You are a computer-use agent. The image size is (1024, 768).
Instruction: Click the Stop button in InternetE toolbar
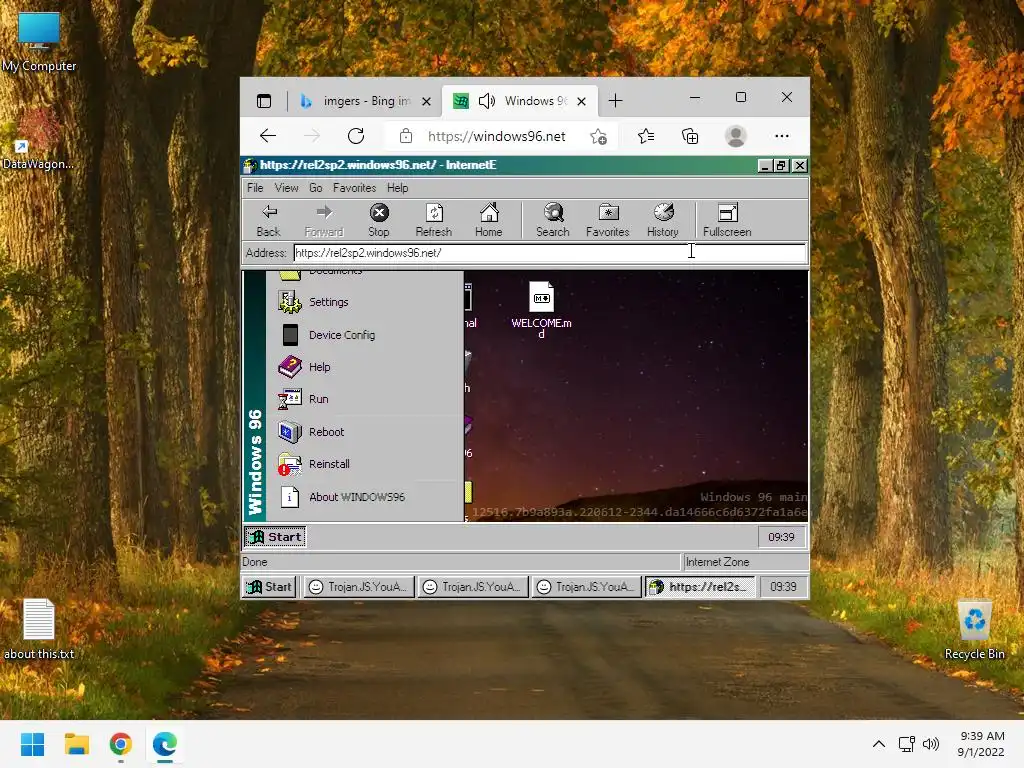379,220
